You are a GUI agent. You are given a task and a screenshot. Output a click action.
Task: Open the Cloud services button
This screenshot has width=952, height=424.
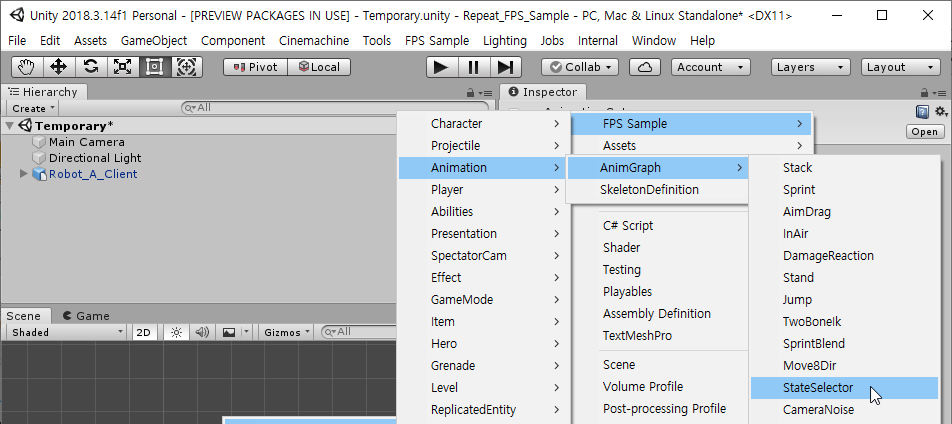click(x=645, y=67)
